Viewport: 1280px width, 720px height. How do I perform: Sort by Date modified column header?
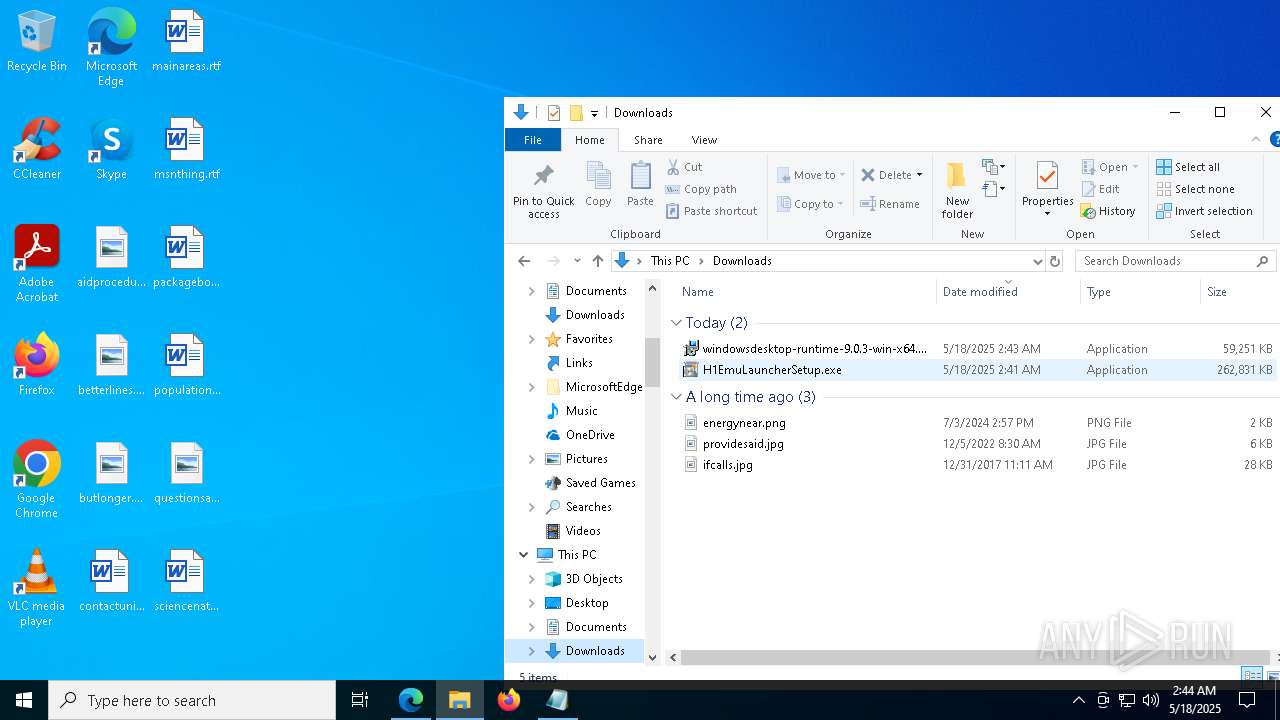[980, 292]
